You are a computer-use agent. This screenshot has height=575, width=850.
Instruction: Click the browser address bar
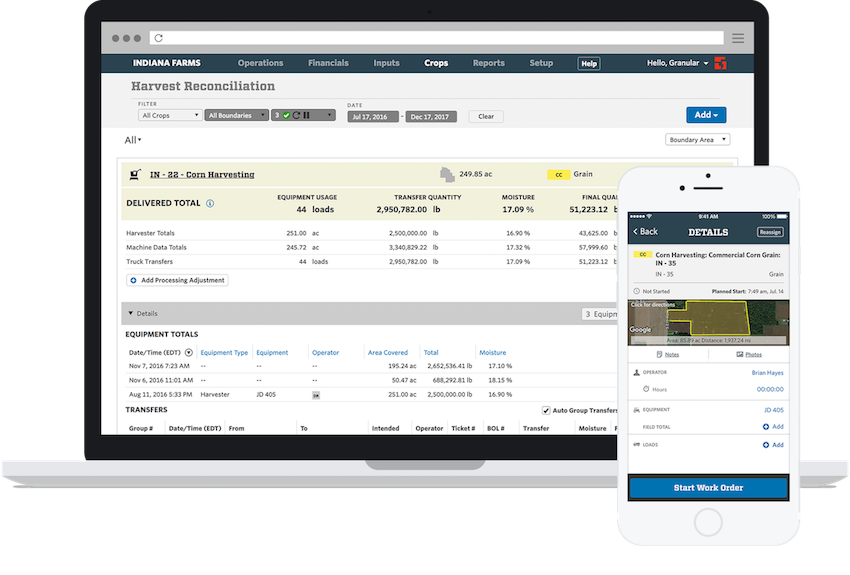pyautogui.click(x=436, y=38)
